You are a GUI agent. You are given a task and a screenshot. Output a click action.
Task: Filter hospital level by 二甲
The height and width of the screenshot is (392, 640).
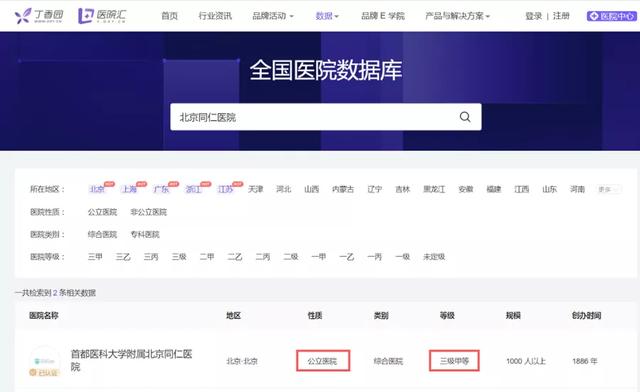tap(207, 257)
